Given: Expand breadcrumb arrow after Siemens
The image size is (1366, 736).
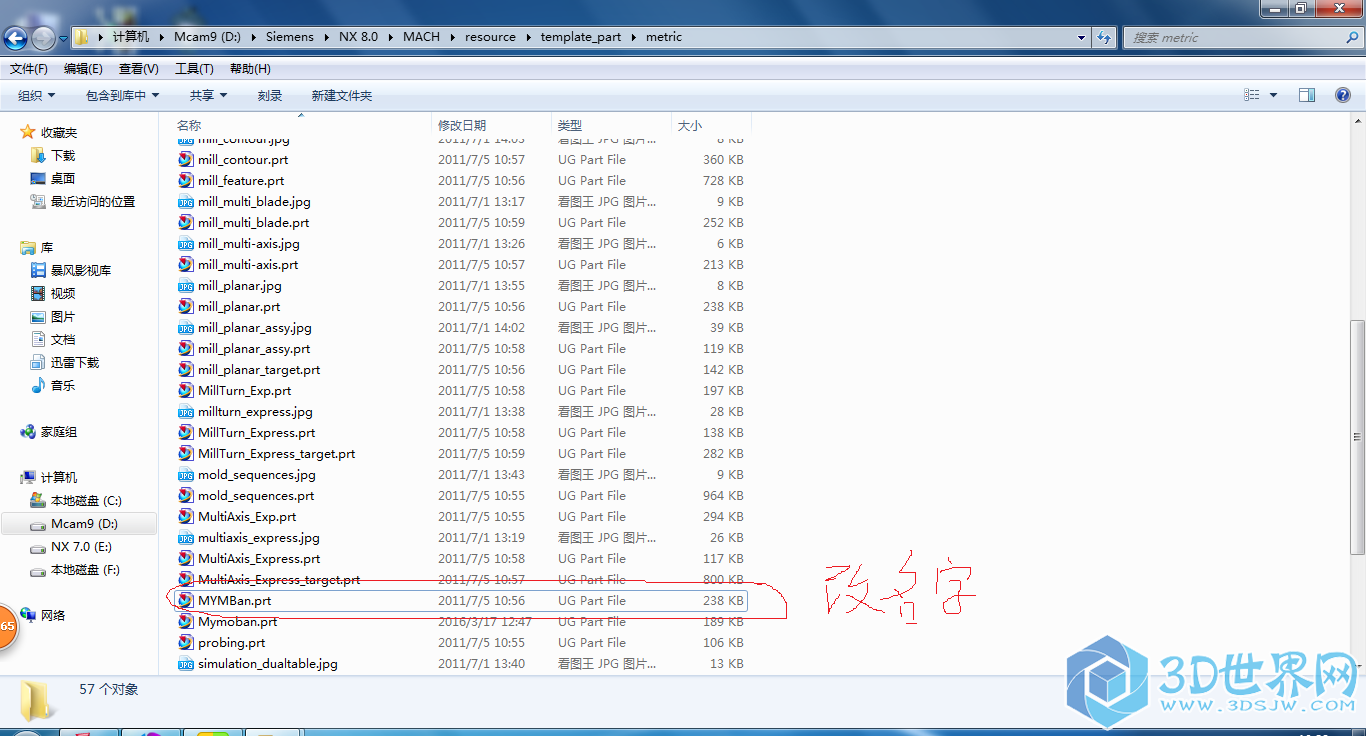Looking at the screenshot, I should [x=326, y=37].
